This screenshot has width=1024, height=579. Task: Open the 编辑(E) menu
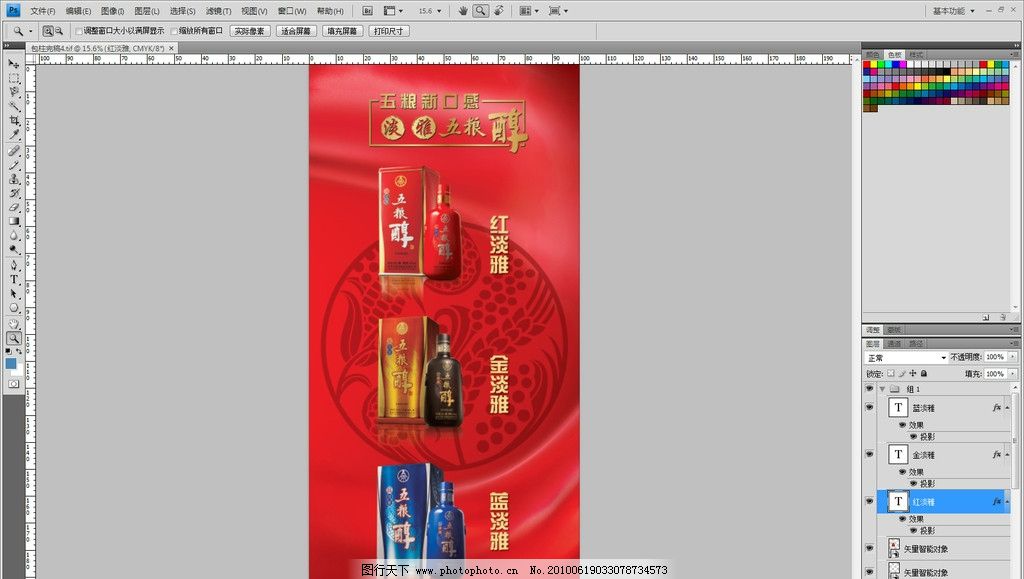coord(78,11)
